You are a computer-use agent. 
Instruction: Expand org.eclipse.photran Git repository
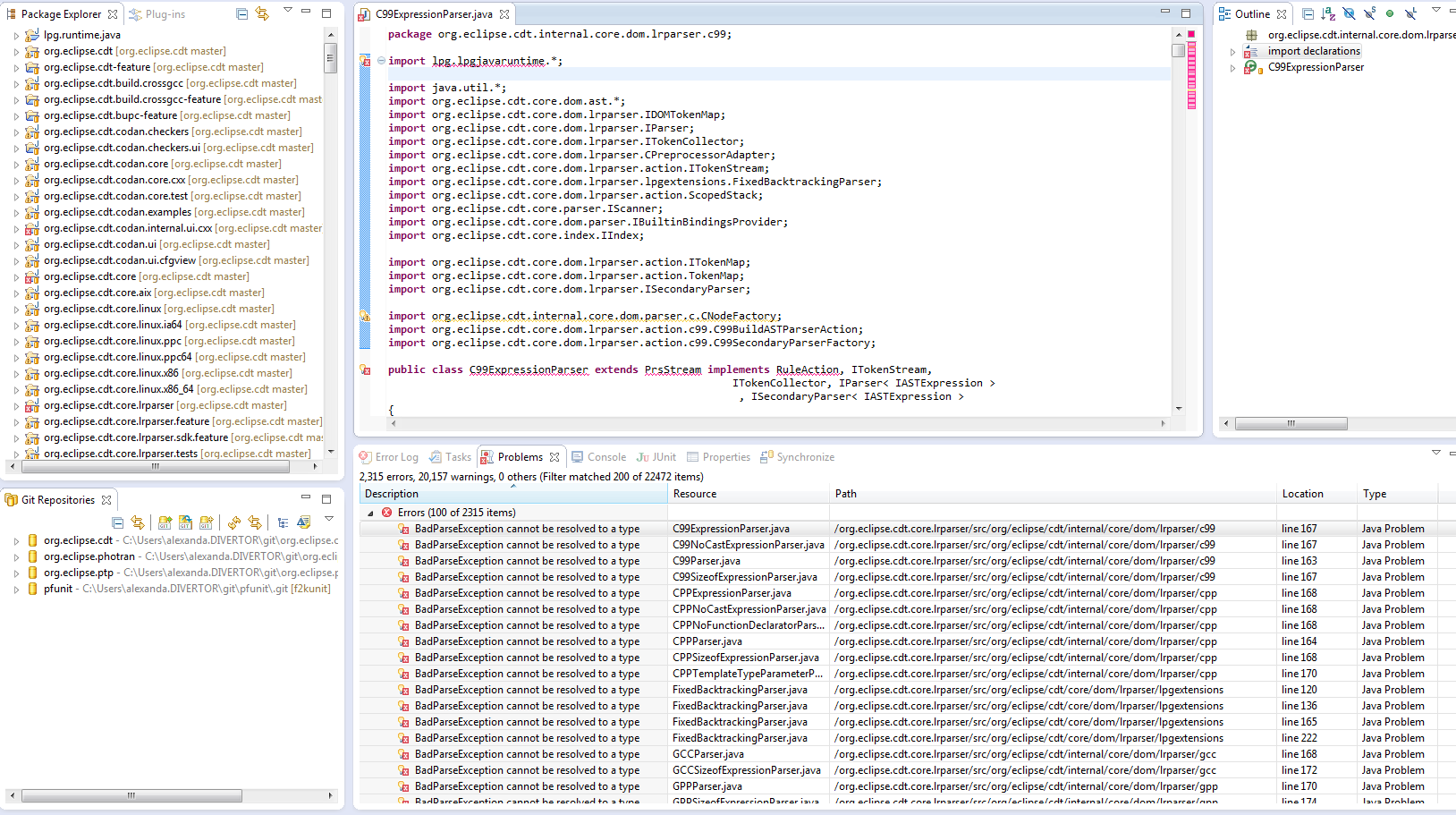(16, 557)
